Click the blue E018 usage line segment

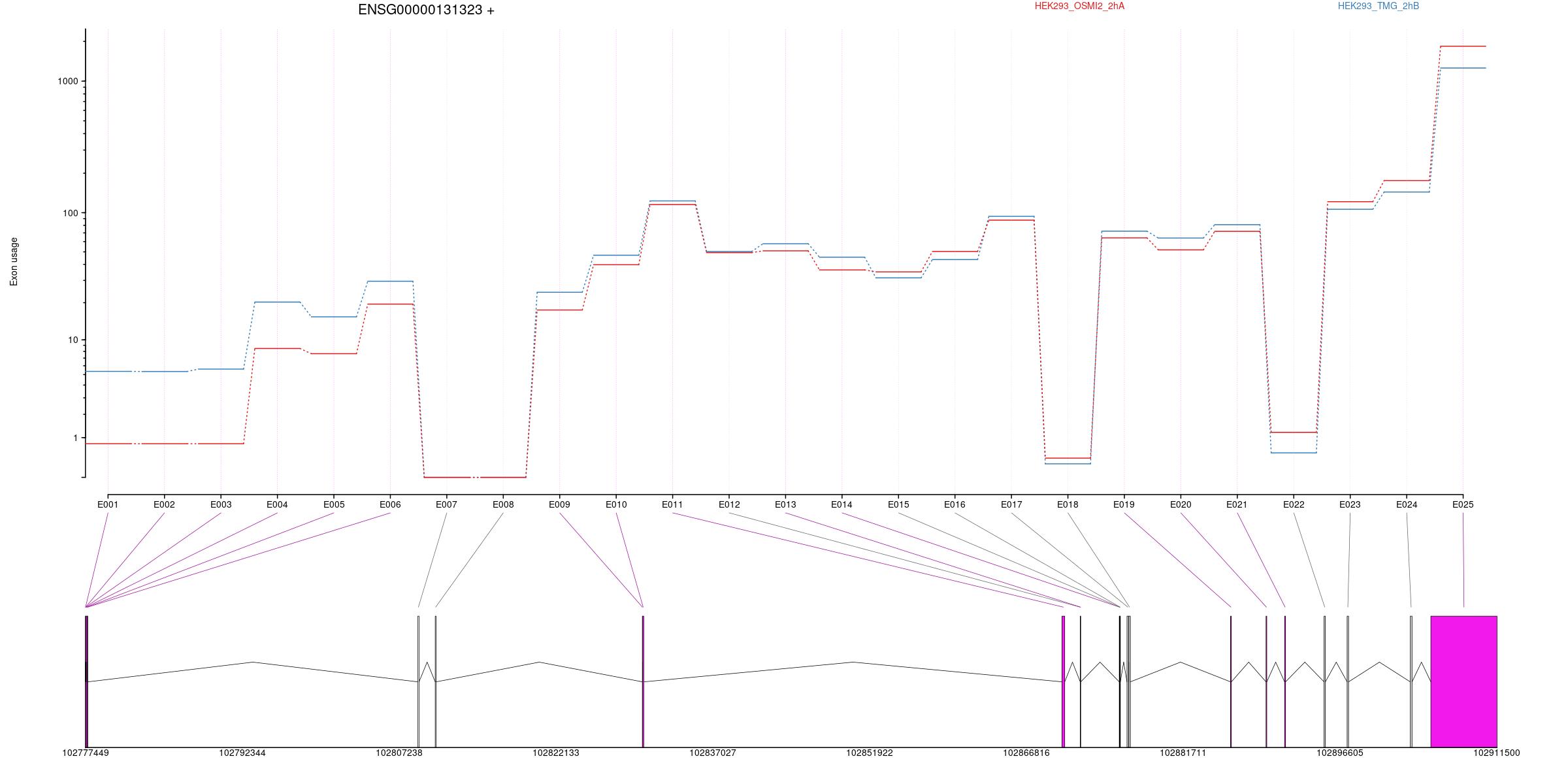[1068, 464]
